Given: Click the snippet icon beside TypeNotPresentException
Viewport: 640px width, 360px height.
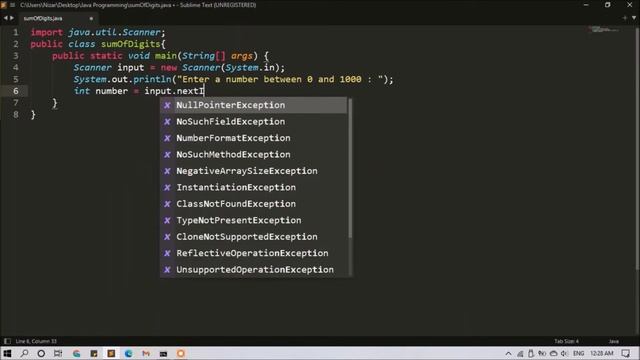Looking at the screenshot, I should tap(167, 220).
